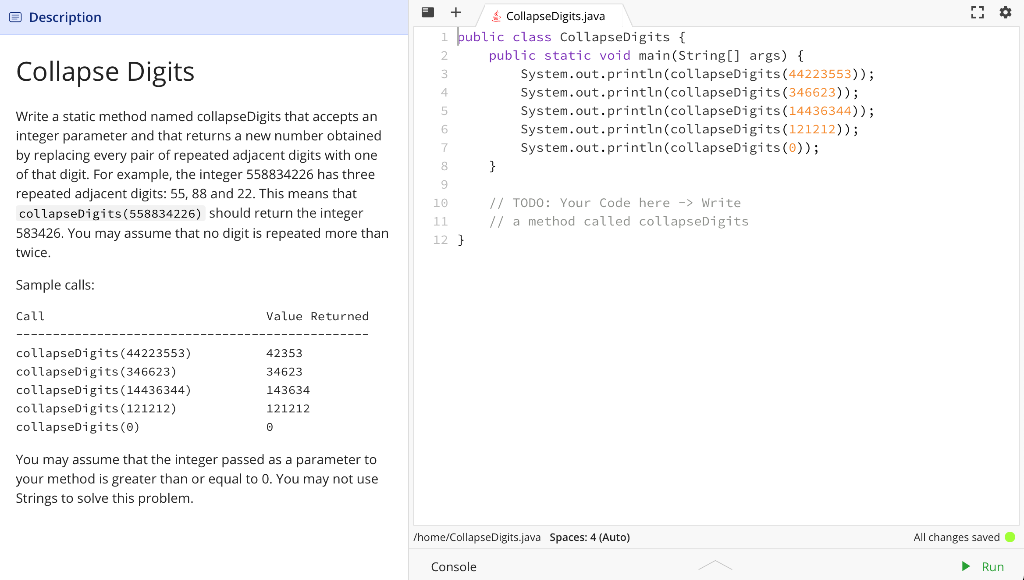Click the Collapse Digits heading
This screenshot has height=580, width=1024.
pyautogui.click(x=105, y=71)
